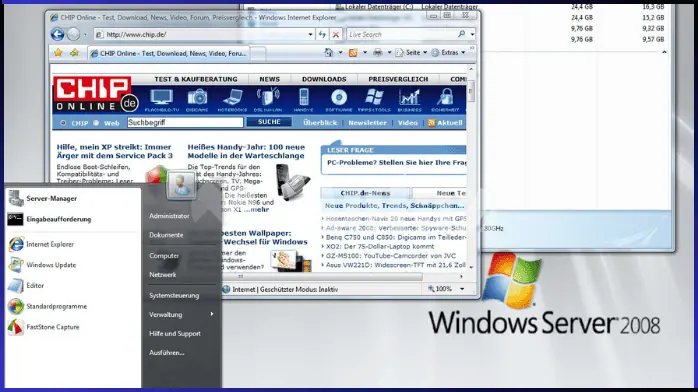Click the user account picture in Start menu
The width and height of the screenshot is (698, 392).
pyautogui.click(x=181, y=185)
